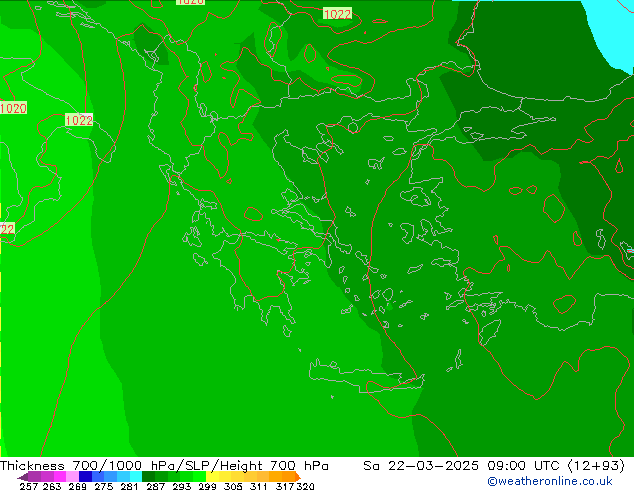
Task: Click the orange arrow end of legend
Action: tap(298, 476)
